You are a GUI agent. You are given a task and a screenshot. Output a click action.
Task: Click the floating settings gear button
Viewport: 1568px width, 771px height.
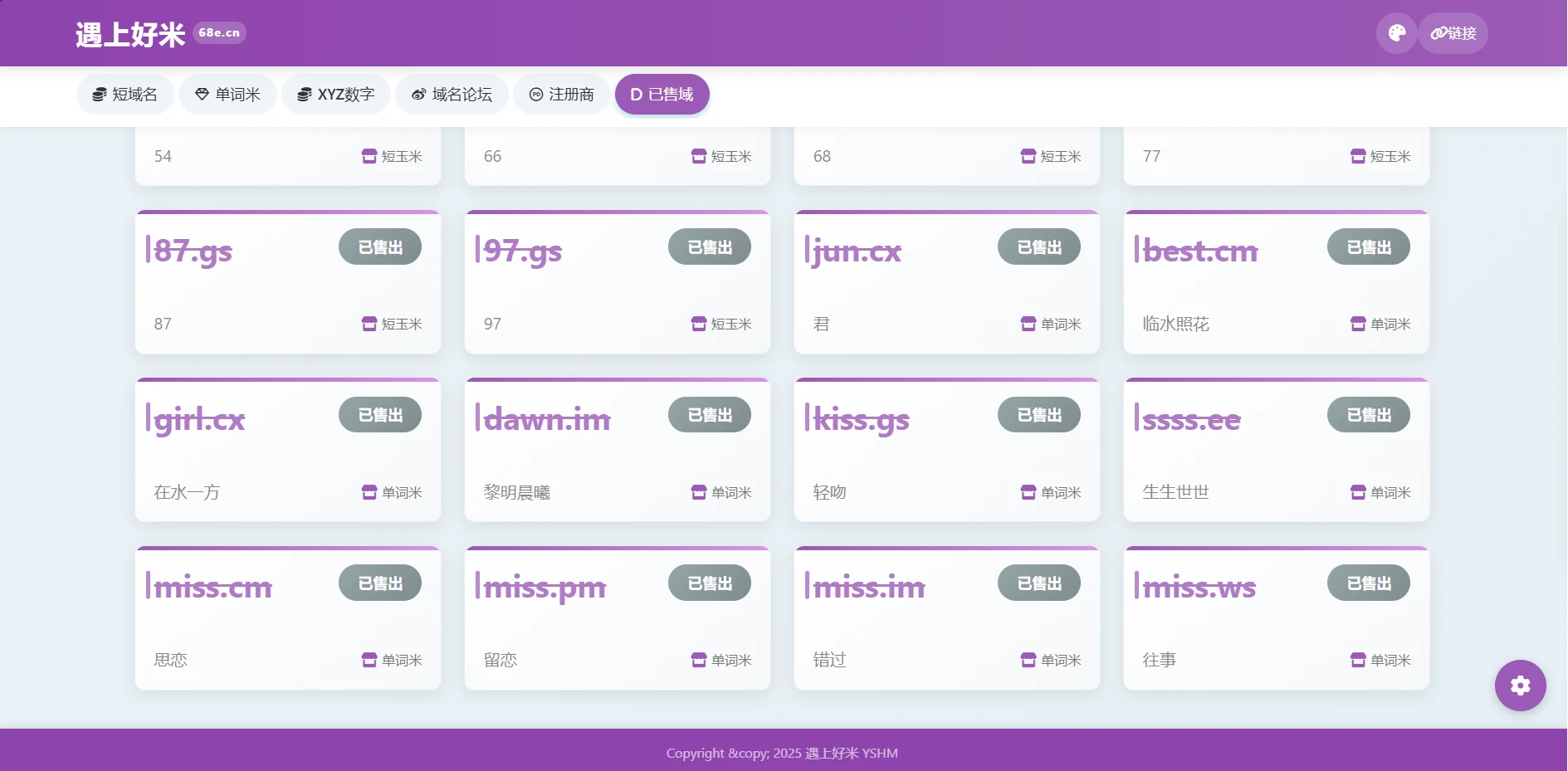pos(1520,686)
